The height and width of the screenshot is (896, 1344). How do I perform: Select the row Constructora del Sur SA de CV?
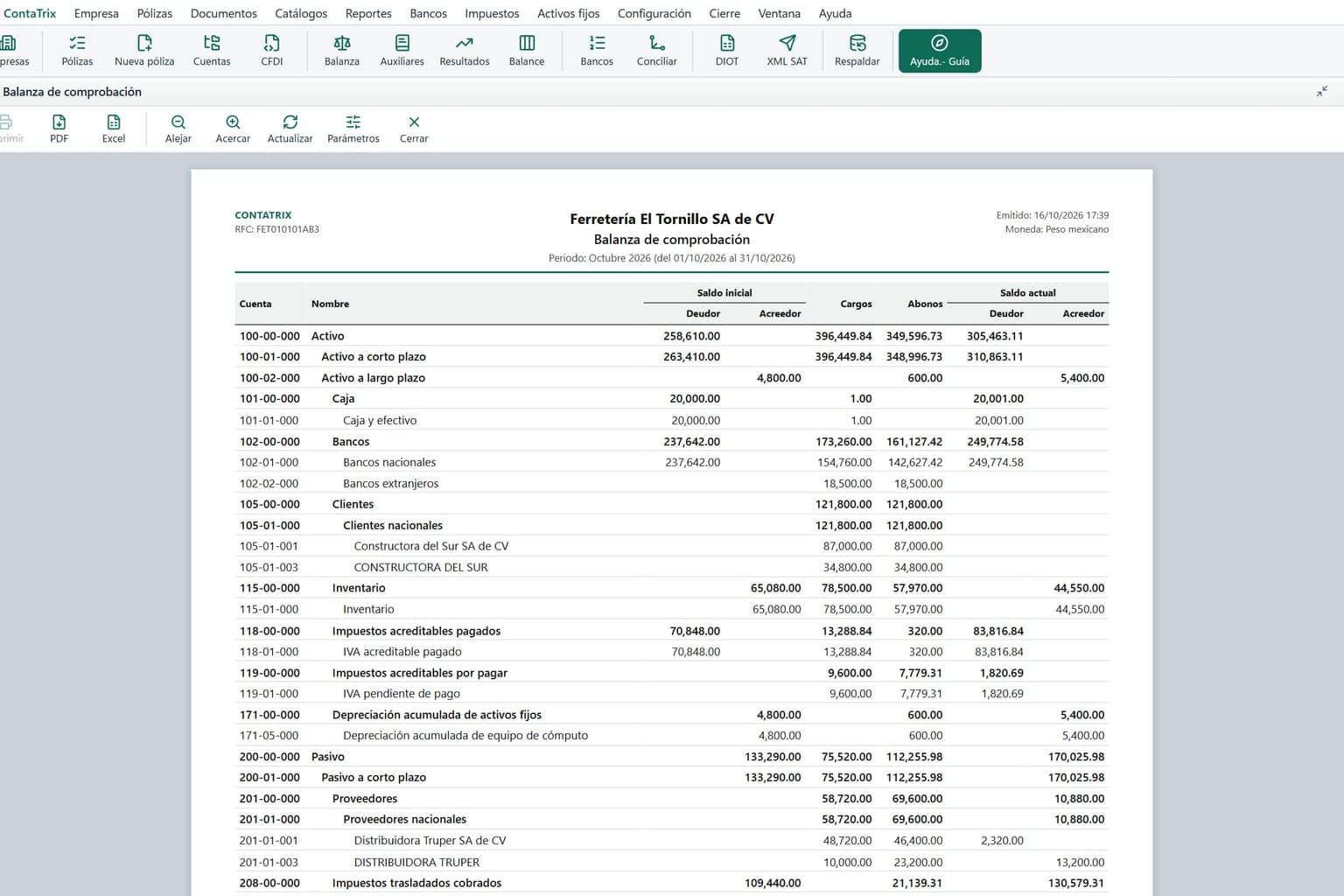(671, 546)
